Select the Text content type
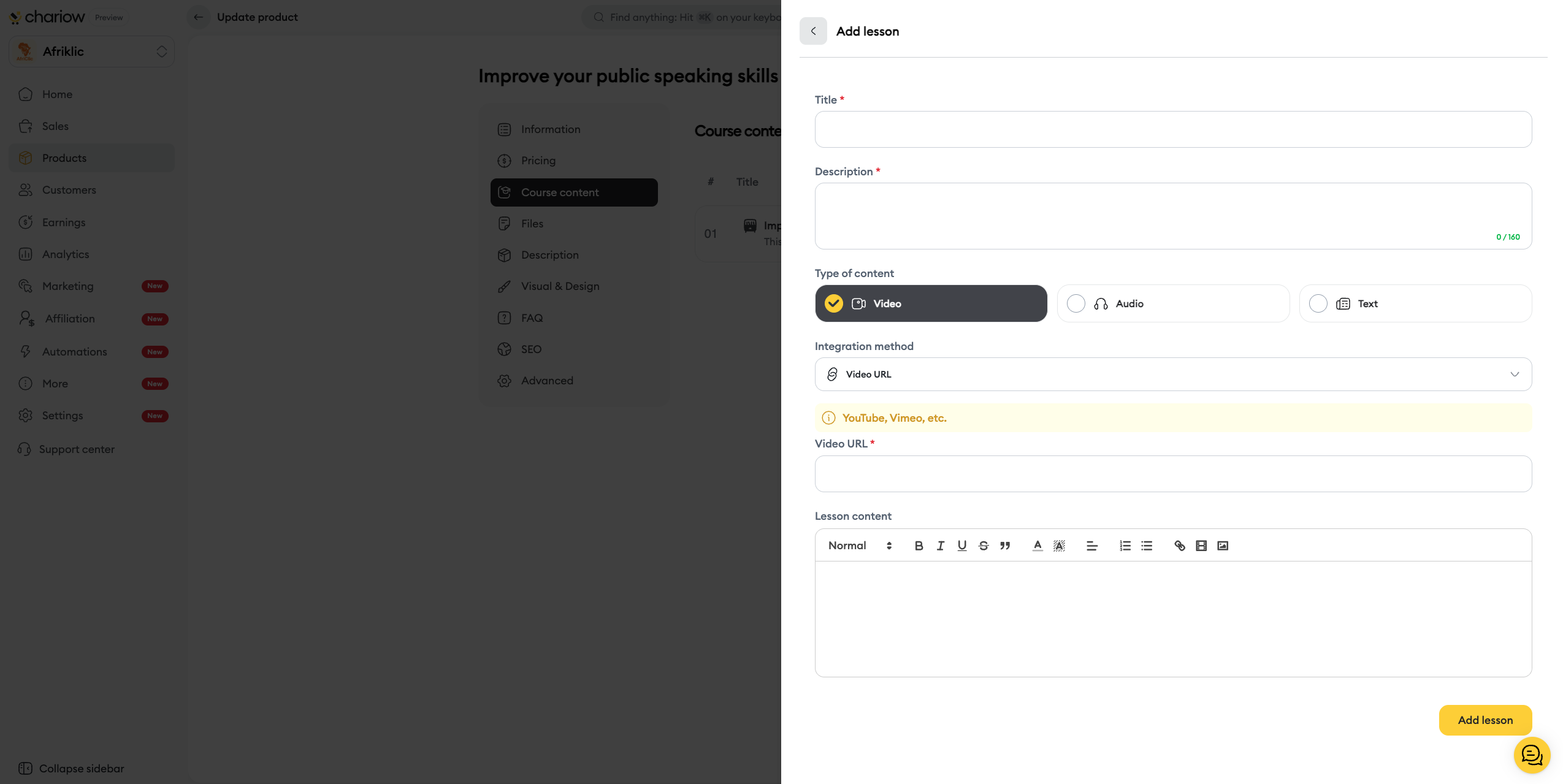The width and height of the screenshot is (1563, 784). [x=1415, y=303]
